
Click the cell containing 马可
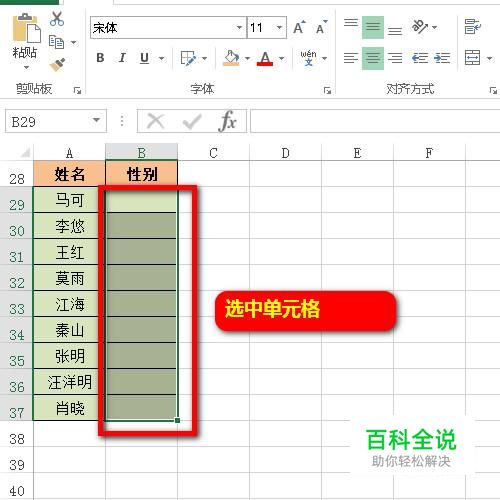(69, 200)
